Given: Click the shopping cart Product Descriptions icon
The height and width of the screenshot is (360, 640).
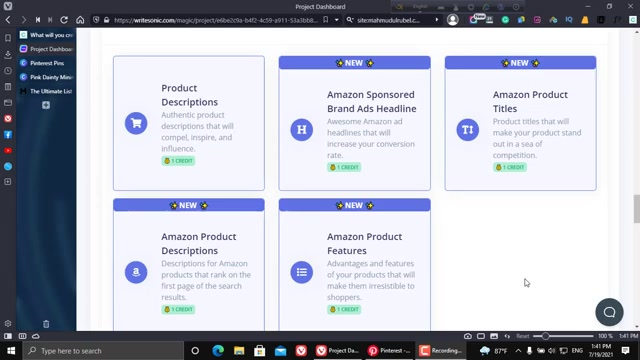Looking at the screenshot, I should click(136, 123).
